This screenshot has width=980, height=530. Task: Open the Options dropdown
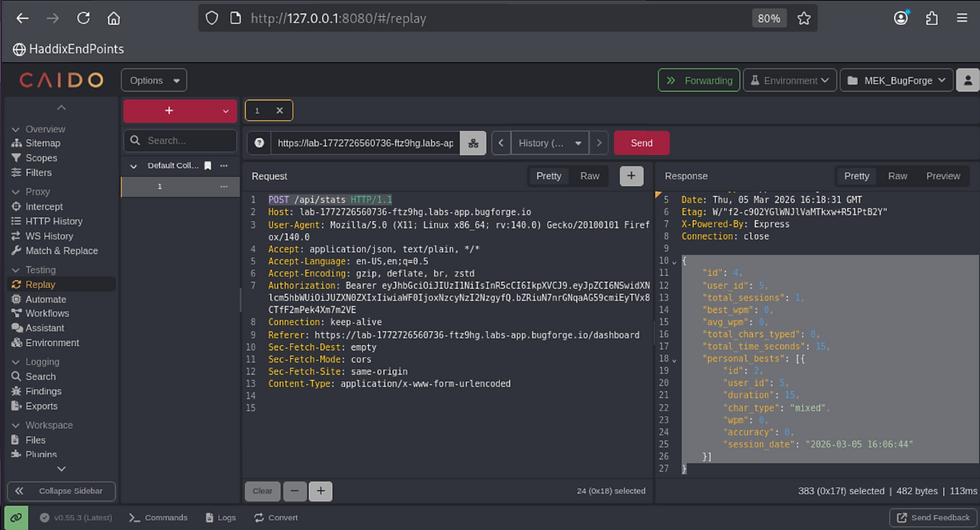click(154, 80)
